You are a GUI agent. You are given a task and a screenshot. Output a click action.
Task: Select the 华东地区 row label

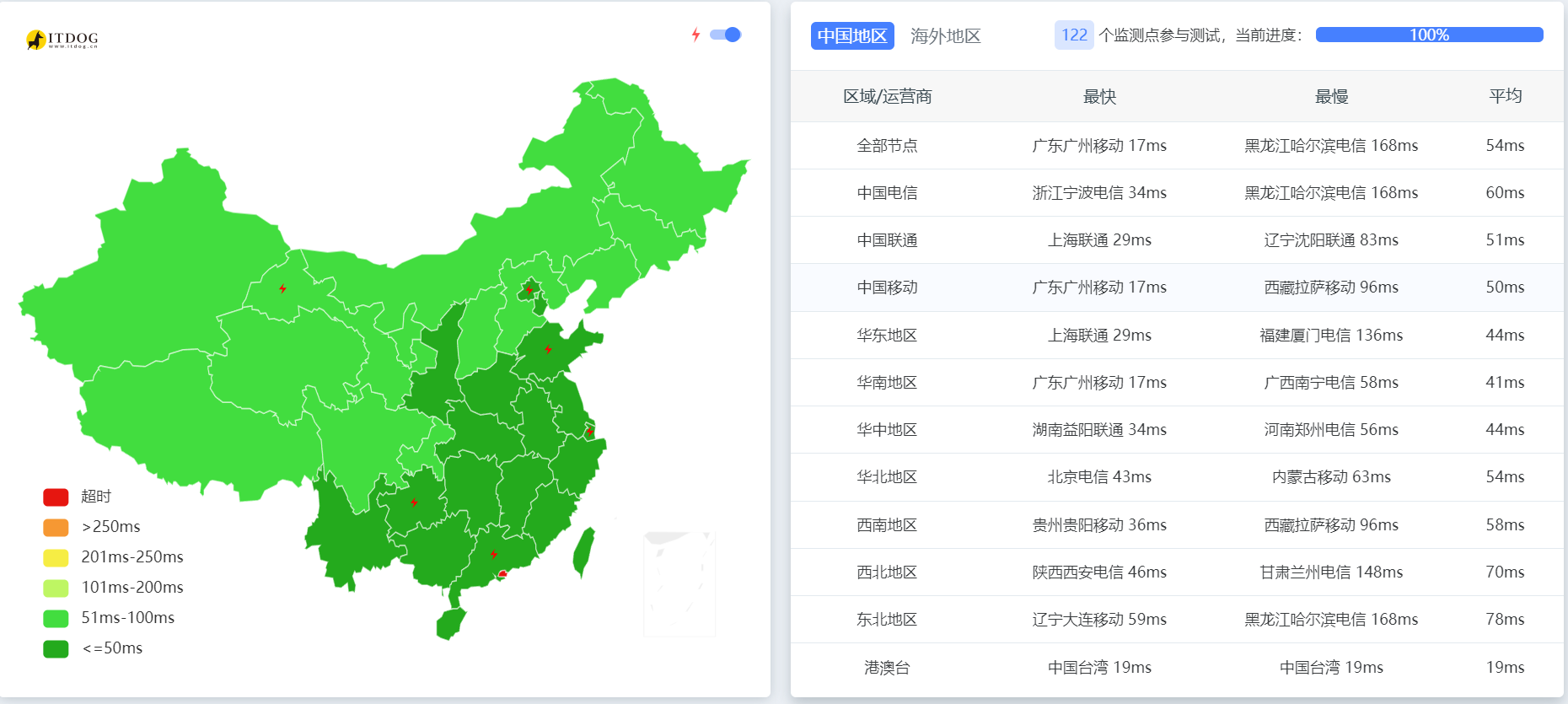(x=888, y=336)
